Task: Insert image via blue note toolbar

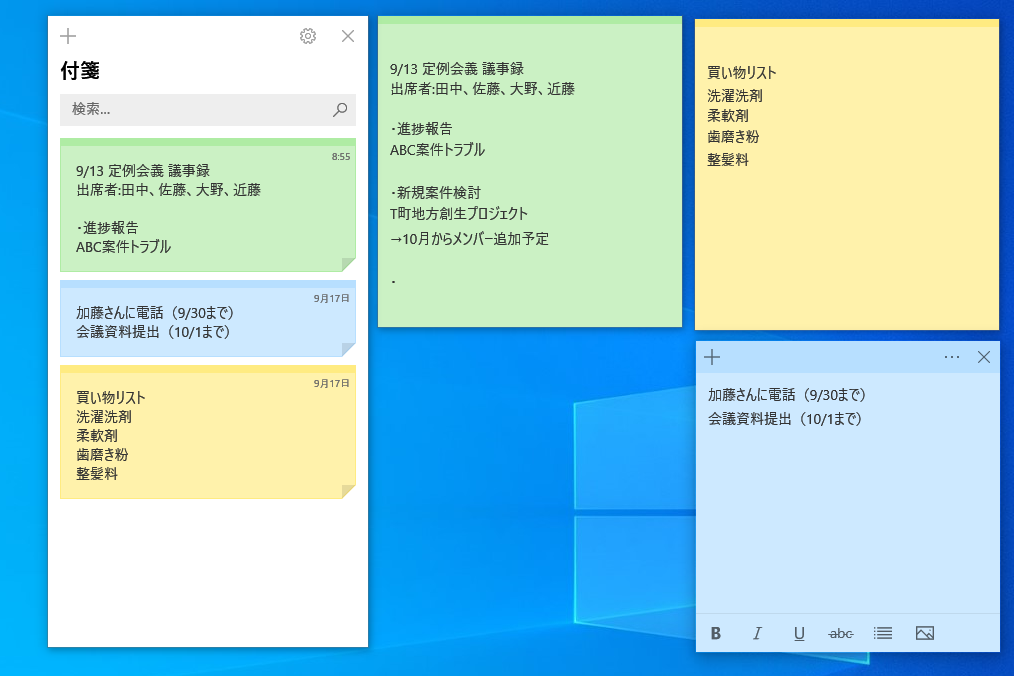Action: 925,633
